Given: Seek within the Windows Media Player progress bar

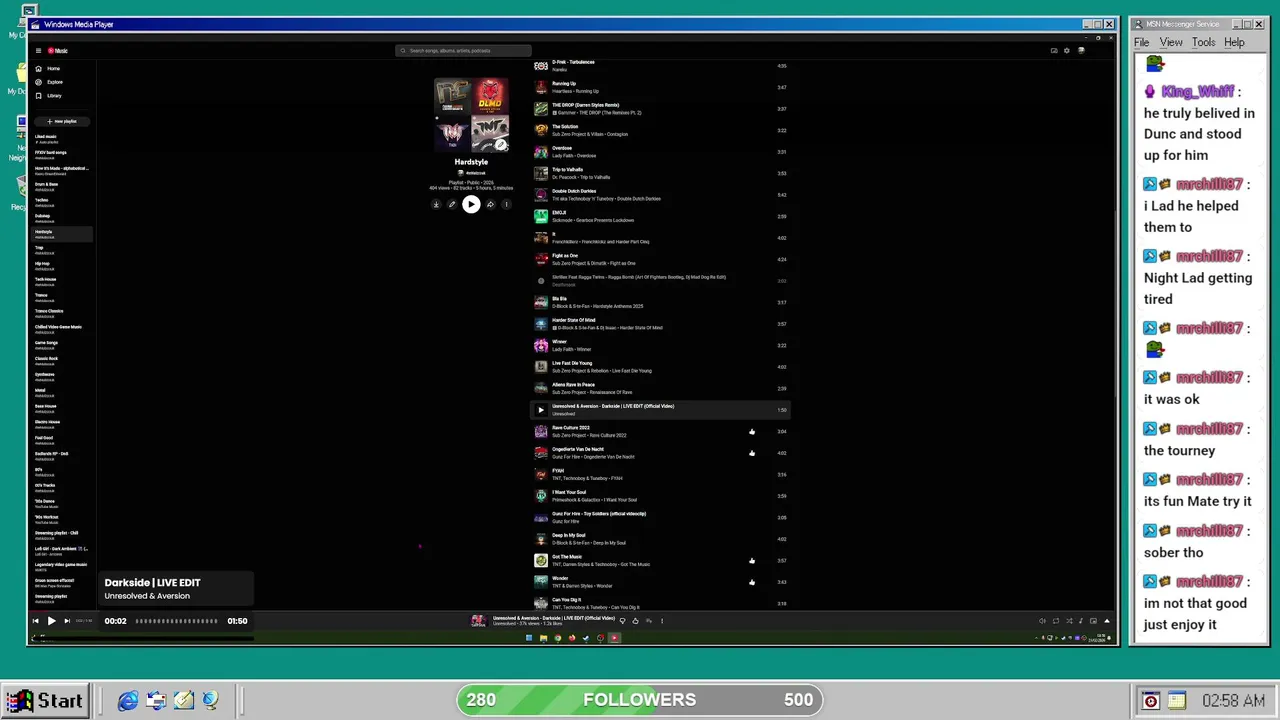Looking at the screenshot, I should tap(177, 621).
